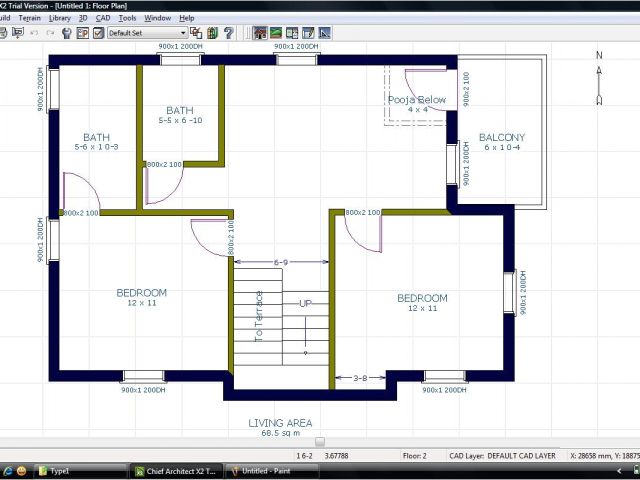
Task: Select the house-shaped build tools icon
Action: pyautogui.click(x=260, y=33)
